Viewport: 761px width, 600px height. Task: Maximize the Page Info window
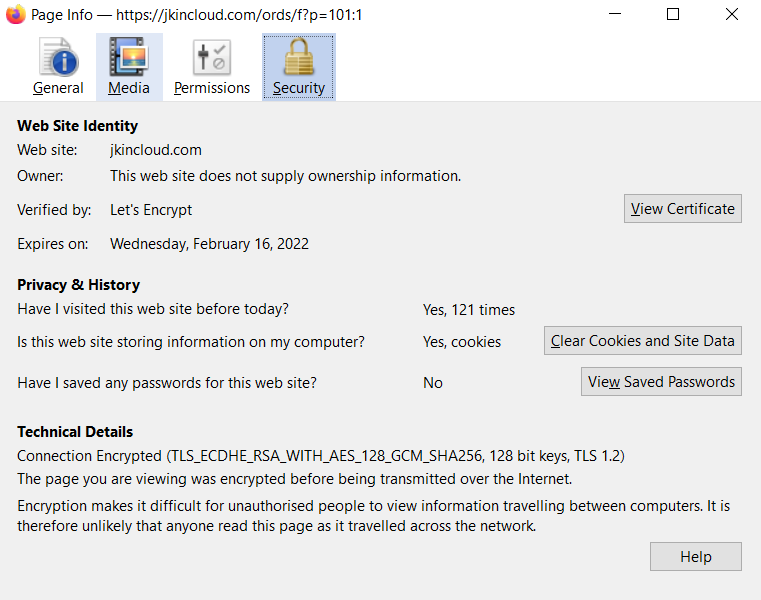[673, 15]
